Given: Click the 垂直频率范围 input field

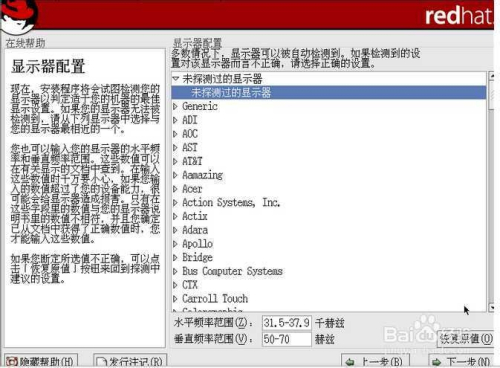Looking at the screenshot, I should [287, 339].
